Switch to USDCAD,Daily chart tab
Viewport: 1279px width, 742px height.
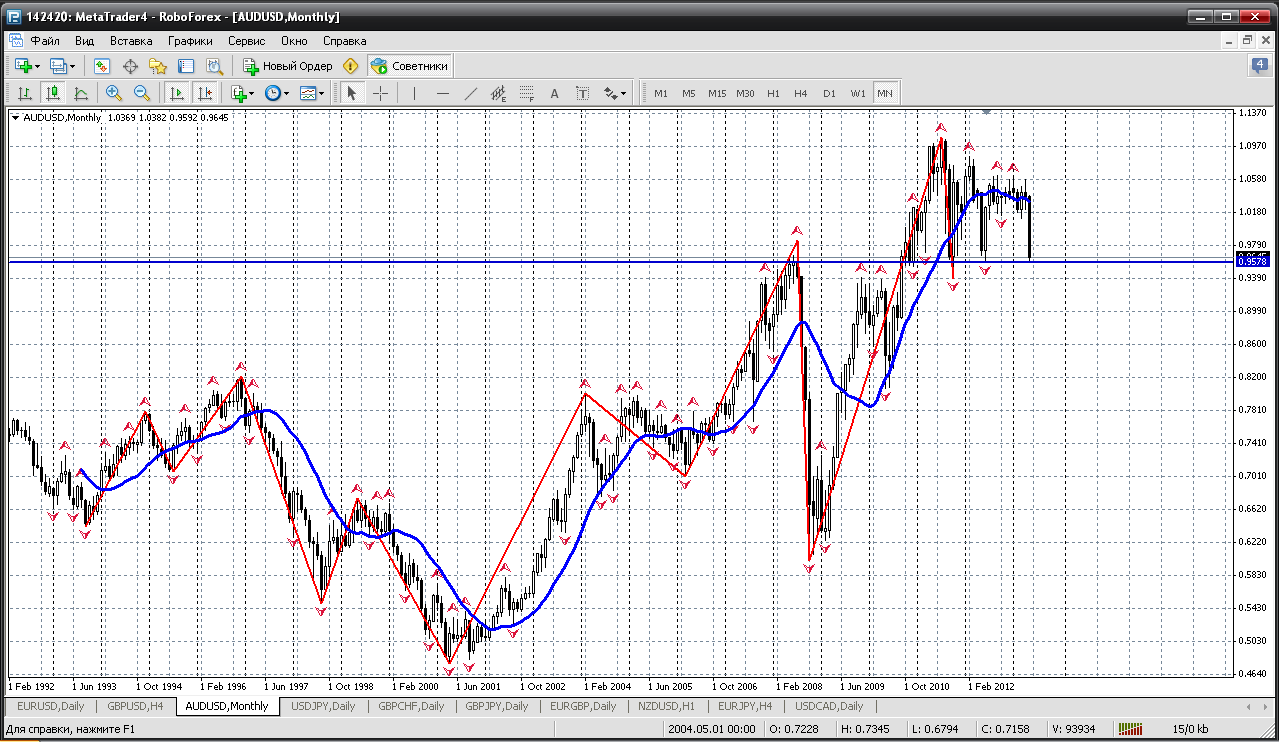(x=829, y=706)
